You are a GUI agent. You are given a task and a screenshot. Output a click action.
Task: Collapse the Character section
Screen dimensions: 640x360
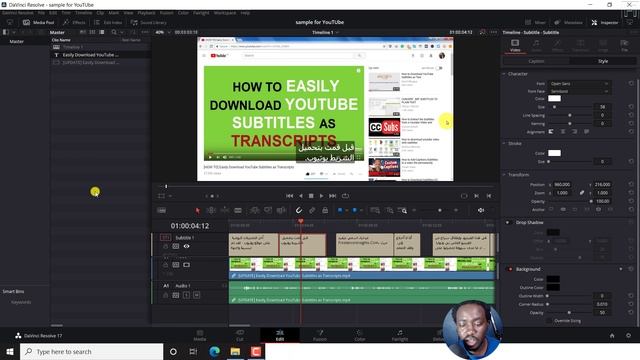tap(504, 74)
